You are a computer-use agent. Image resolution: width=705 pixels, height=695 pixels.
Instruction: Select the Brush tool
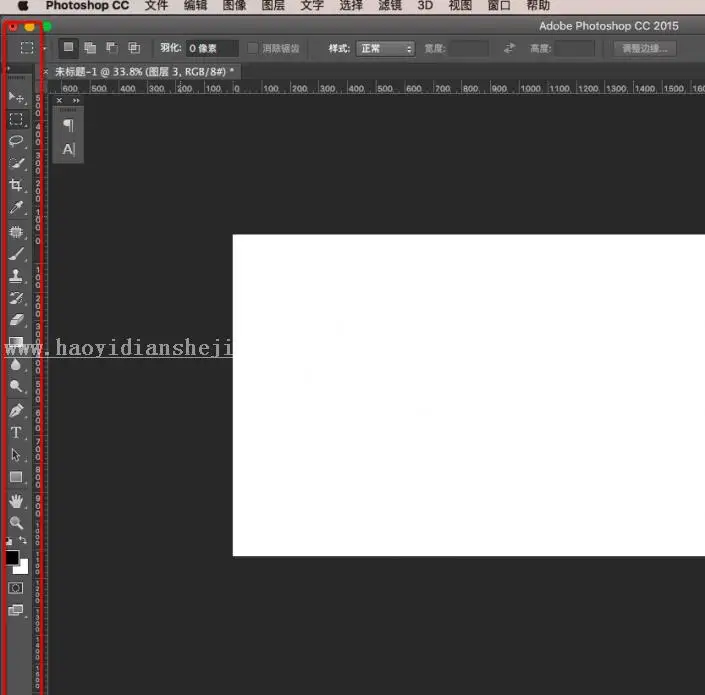(16, 254)
